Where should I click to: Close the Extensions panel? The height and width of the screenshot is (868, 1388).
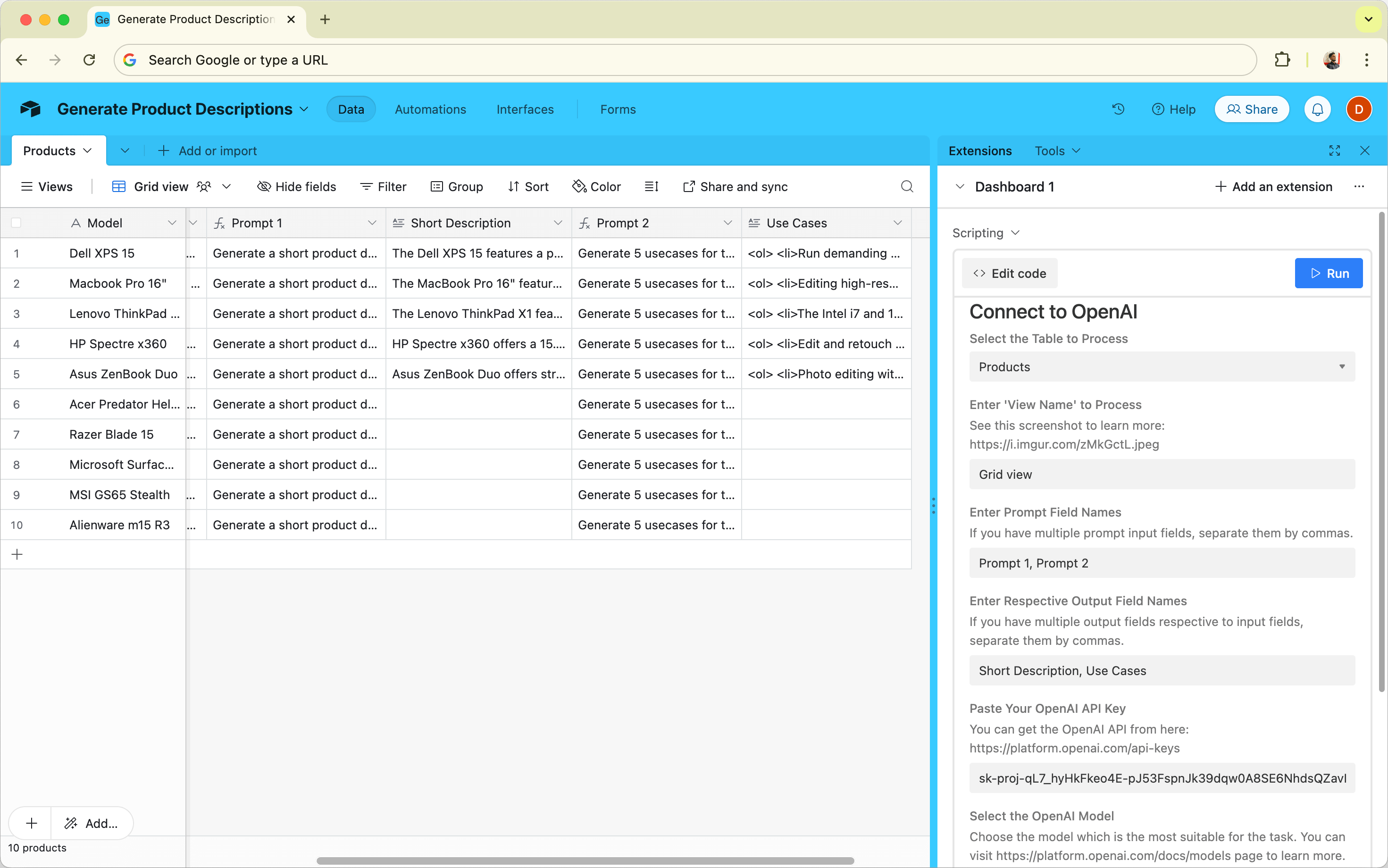coord(1364,151)
